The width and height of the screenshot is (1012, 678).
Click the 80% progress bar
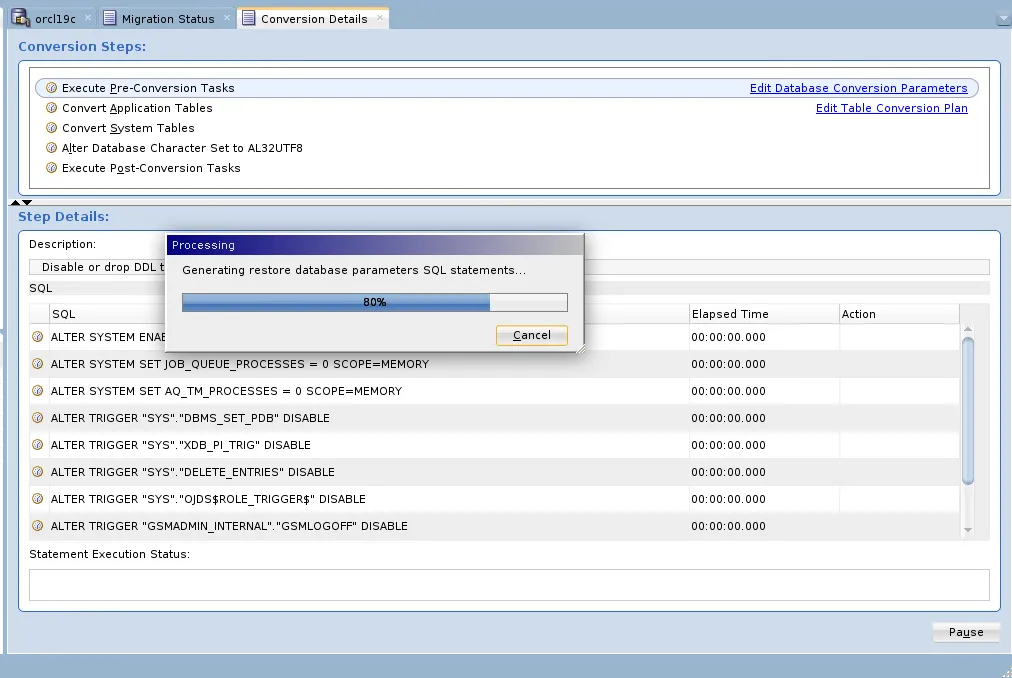pos(374,302)
